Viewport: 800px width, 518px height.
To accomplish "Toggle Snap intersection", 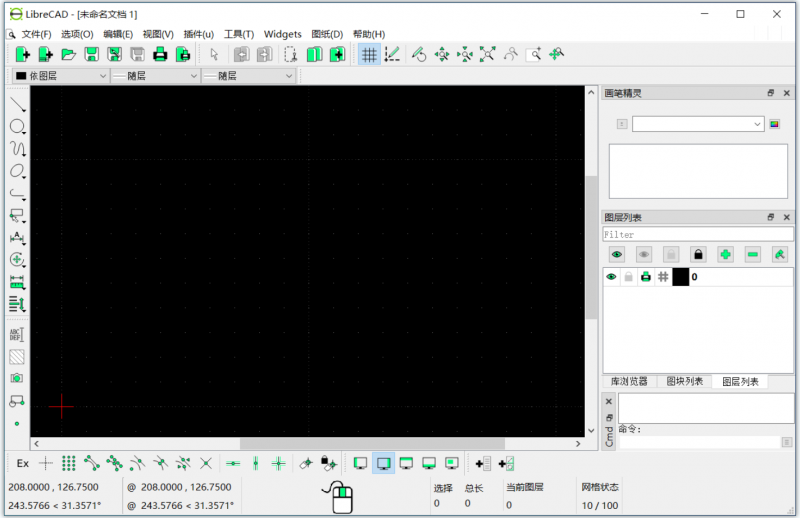I will click(x=206, y=463).
